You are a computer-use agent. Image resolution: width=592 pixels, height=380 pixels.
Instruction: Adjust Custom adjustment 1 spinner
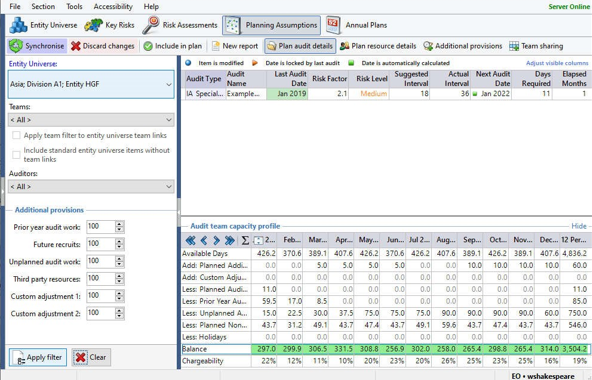click(119, 296)
